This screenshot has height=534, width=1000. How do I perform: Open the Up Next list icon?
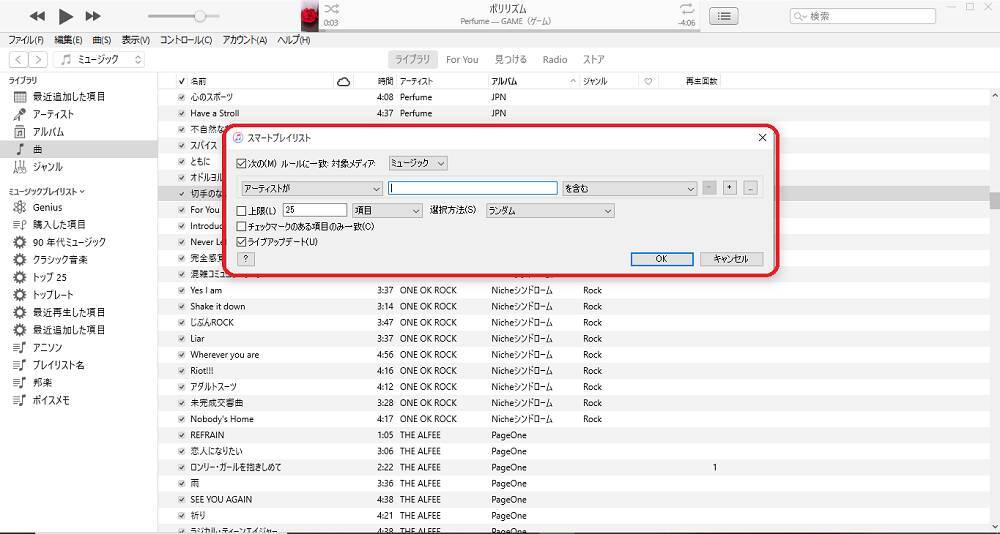point(724,16)
